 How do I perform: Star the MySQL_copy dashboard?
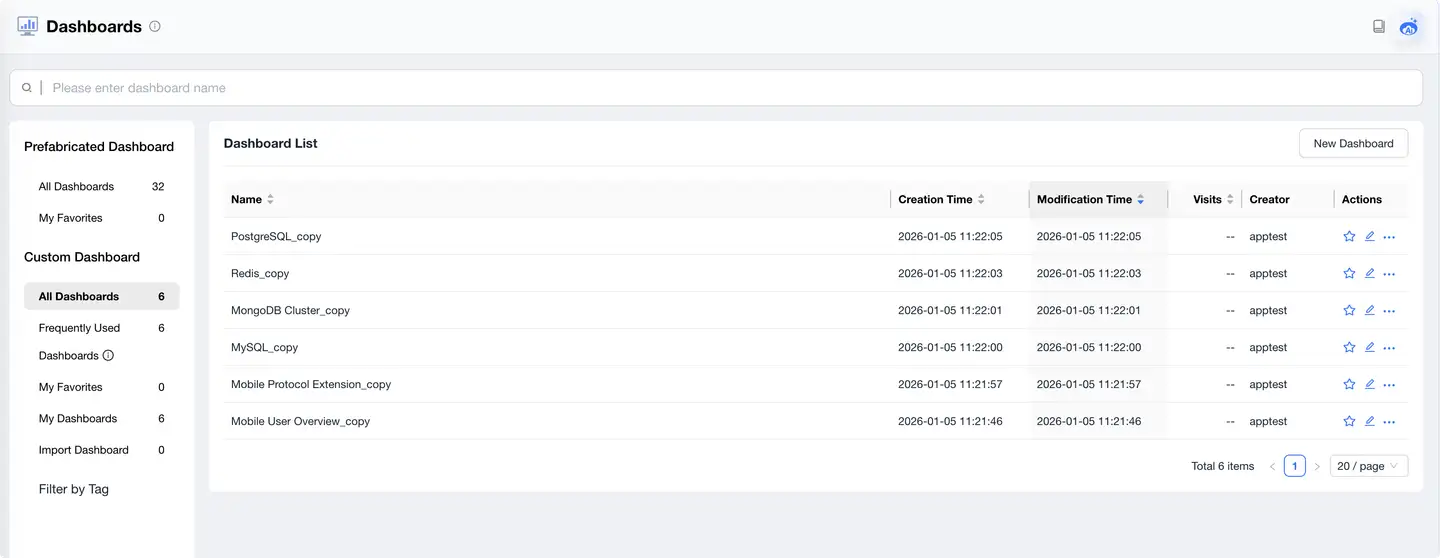point(1349,348)
